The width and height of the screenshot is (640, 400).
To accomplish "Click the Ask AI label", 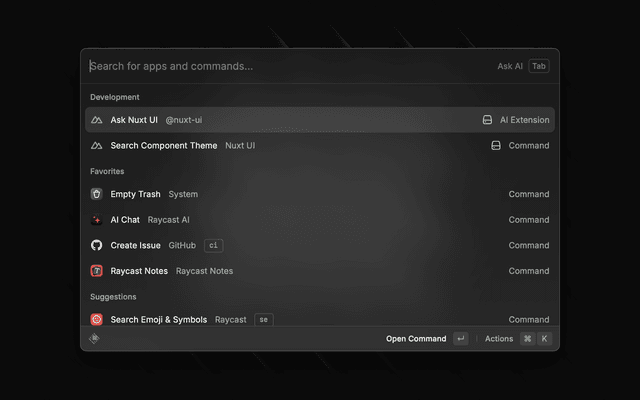I will [510, 66].
